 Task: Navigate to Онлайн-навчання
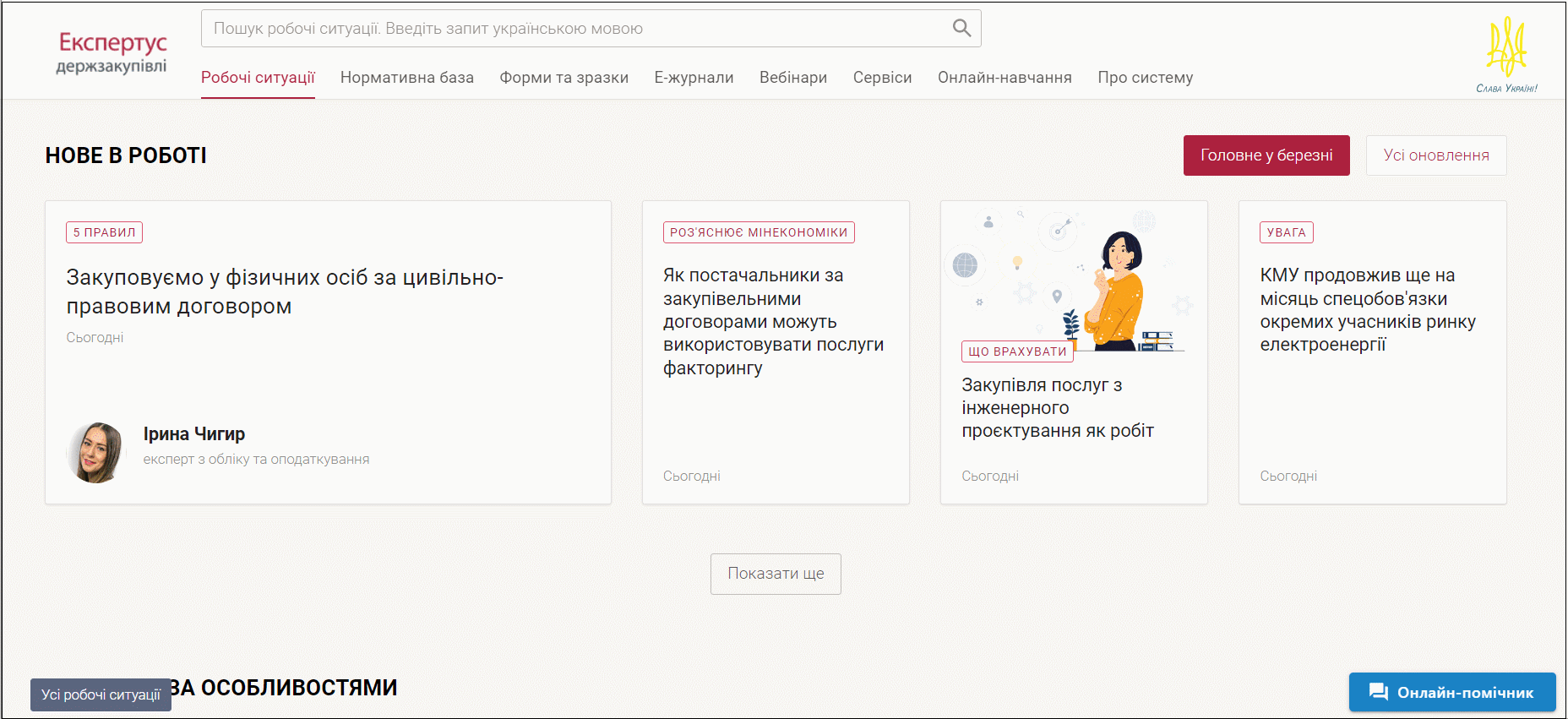[1004, 78]
